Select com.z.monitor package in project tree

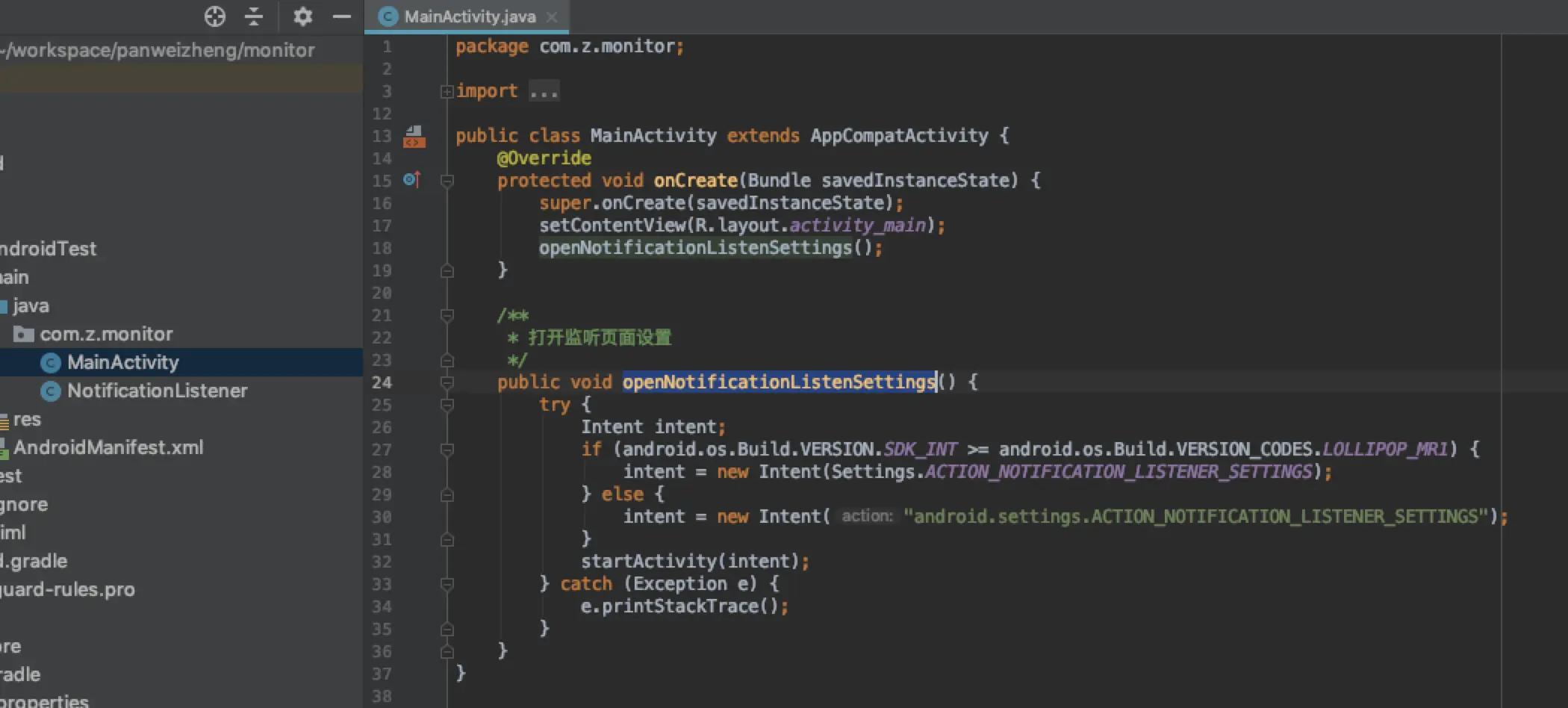(x=106, y=334)
